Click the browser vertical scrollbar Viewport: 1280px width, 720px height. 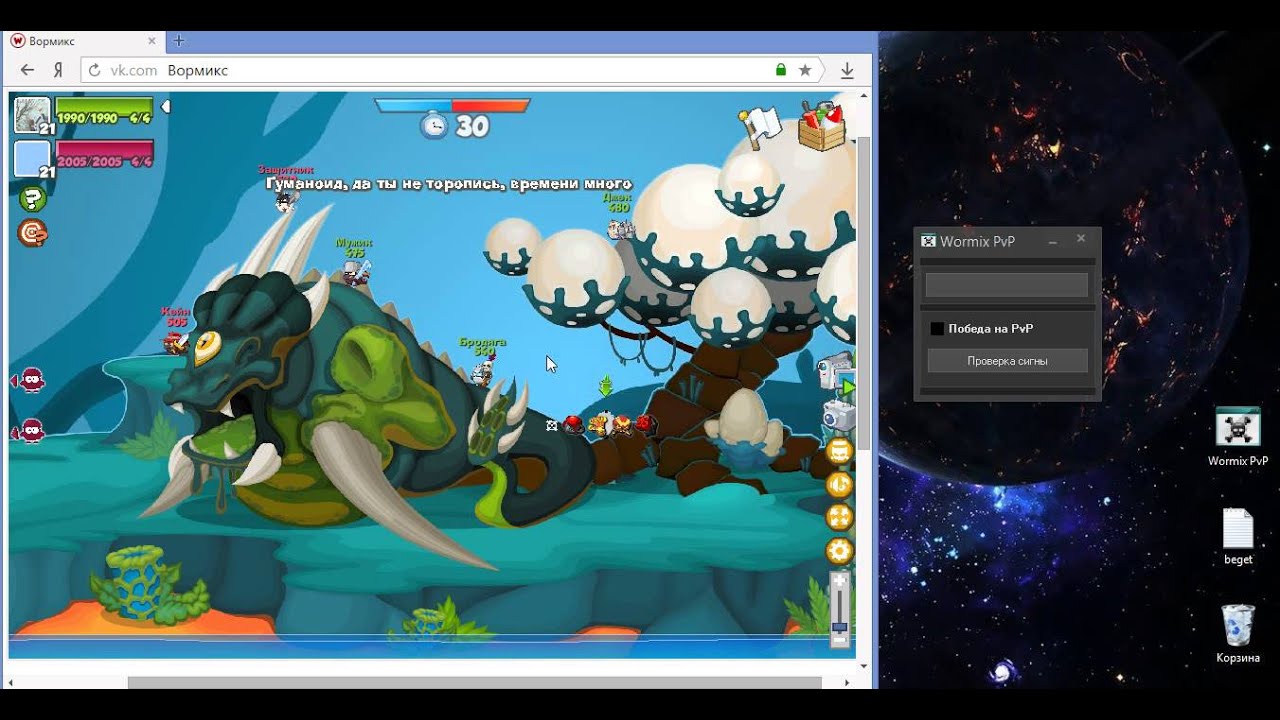tap(864, 295)
